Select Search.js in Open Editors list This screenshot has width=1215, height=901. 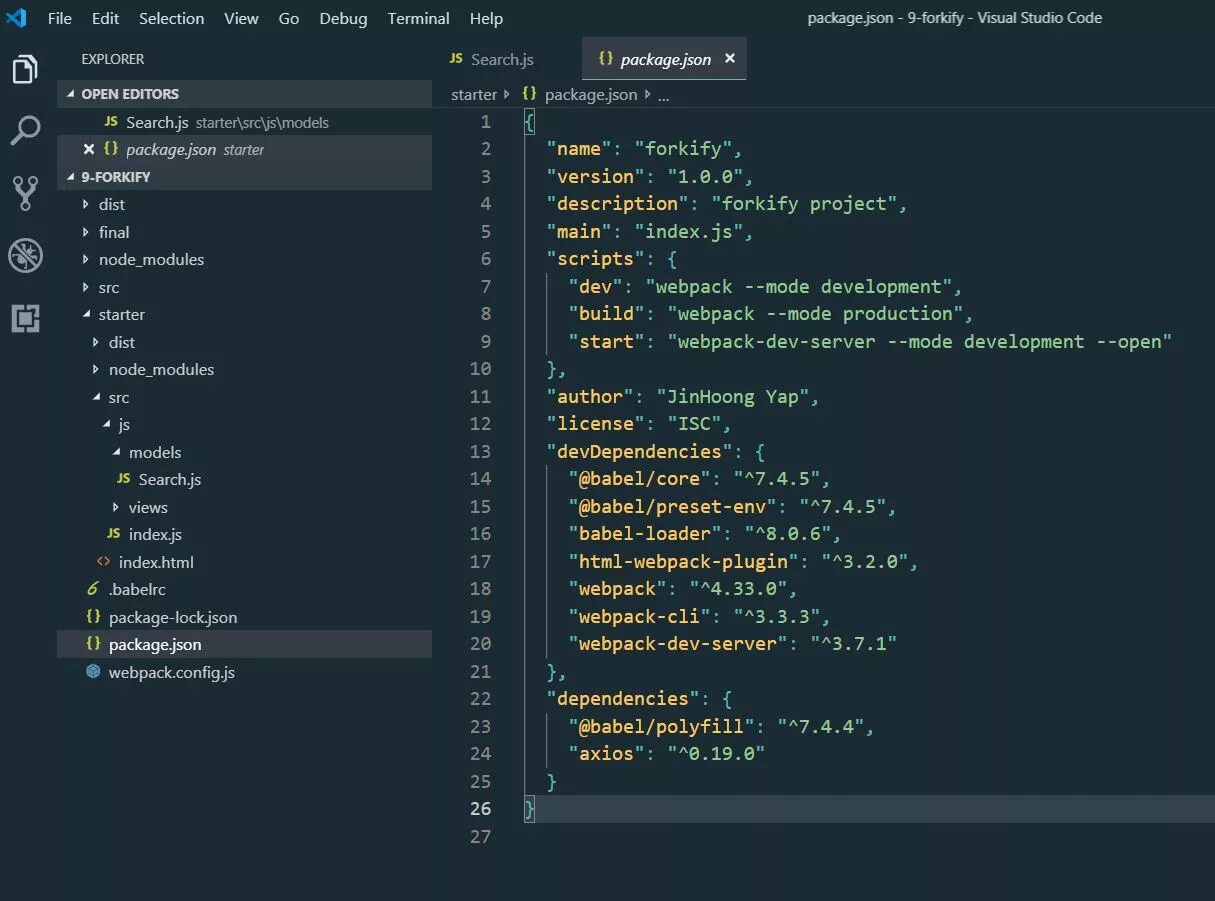coord(245,122)
